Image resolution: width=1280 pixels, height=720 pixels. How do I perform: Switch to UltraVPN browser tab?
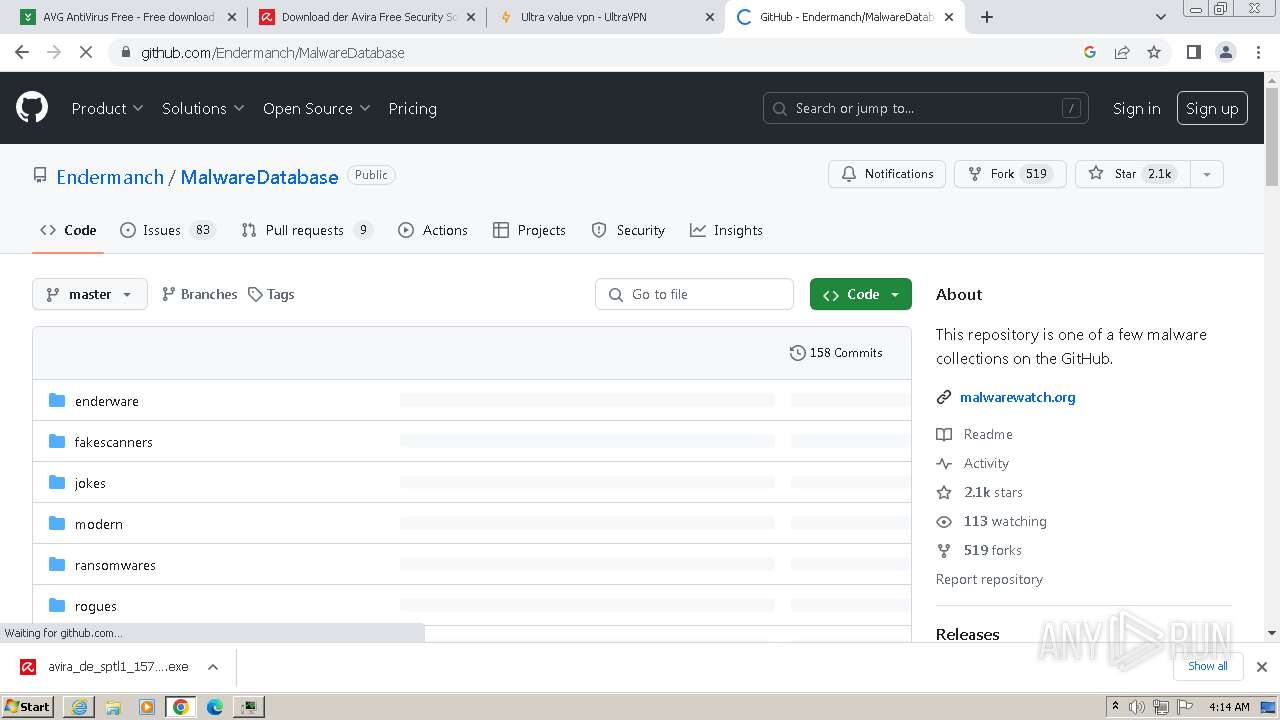(x=605, y=17)
